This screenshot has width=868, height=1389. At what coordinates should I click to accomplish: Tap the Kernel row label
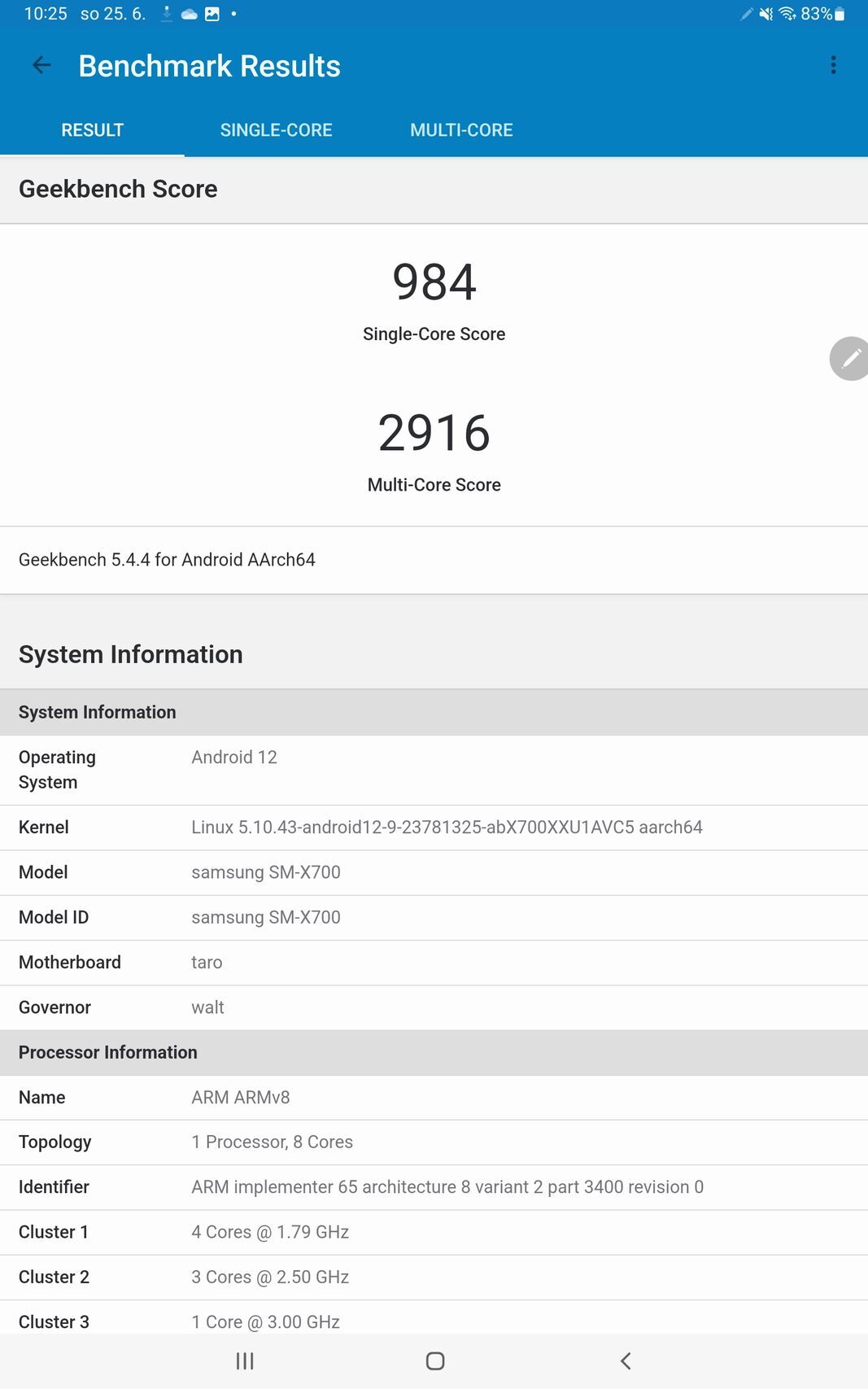click(x=44, y=828)
